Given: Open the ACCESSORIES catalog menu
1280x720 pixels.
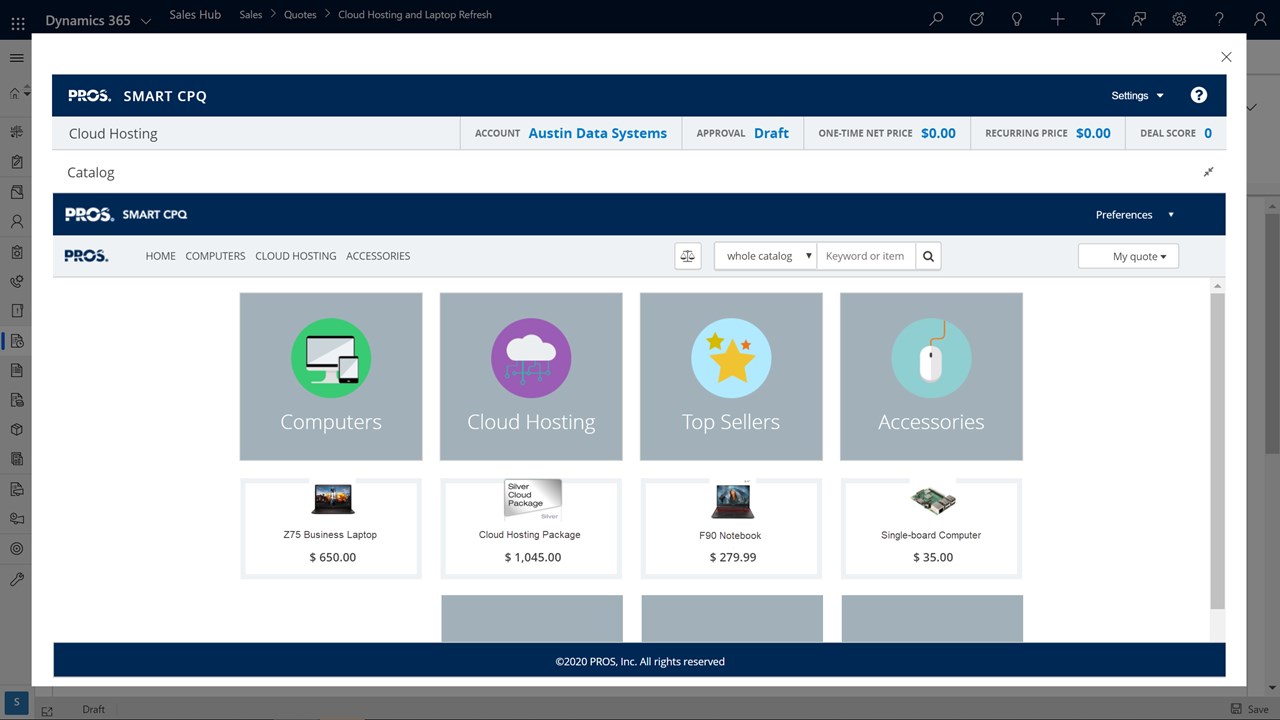Looking at the screenshot, I should pyautogui.click(x=378, y=256).
